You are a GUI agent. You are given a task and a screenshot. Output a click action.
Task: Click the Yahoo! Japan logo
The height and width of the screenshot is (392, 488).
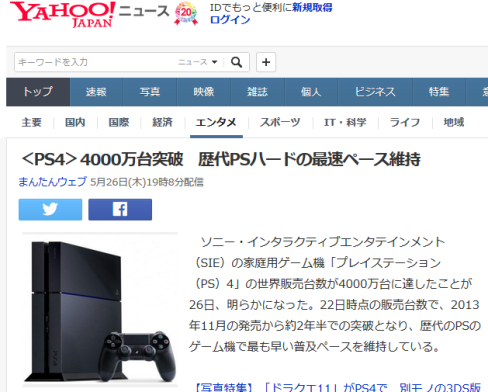[63, 14]
